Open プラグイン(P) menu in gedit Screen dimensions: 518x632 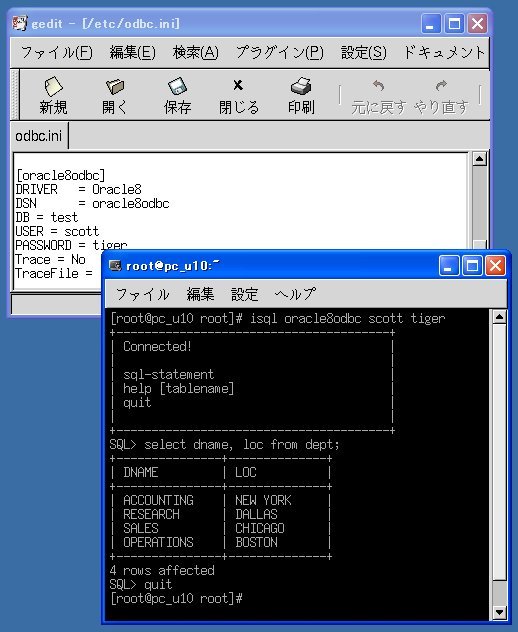pyautogui.click(x=279, y=52)
